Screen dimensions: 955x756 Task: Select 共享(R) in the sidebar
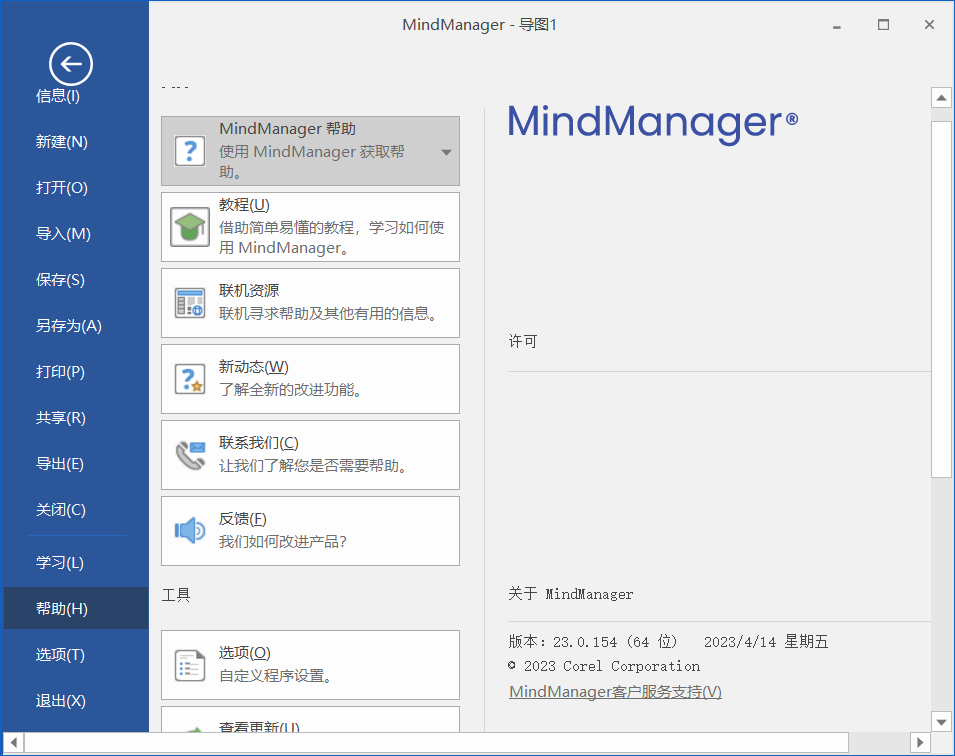coord(60,418)
